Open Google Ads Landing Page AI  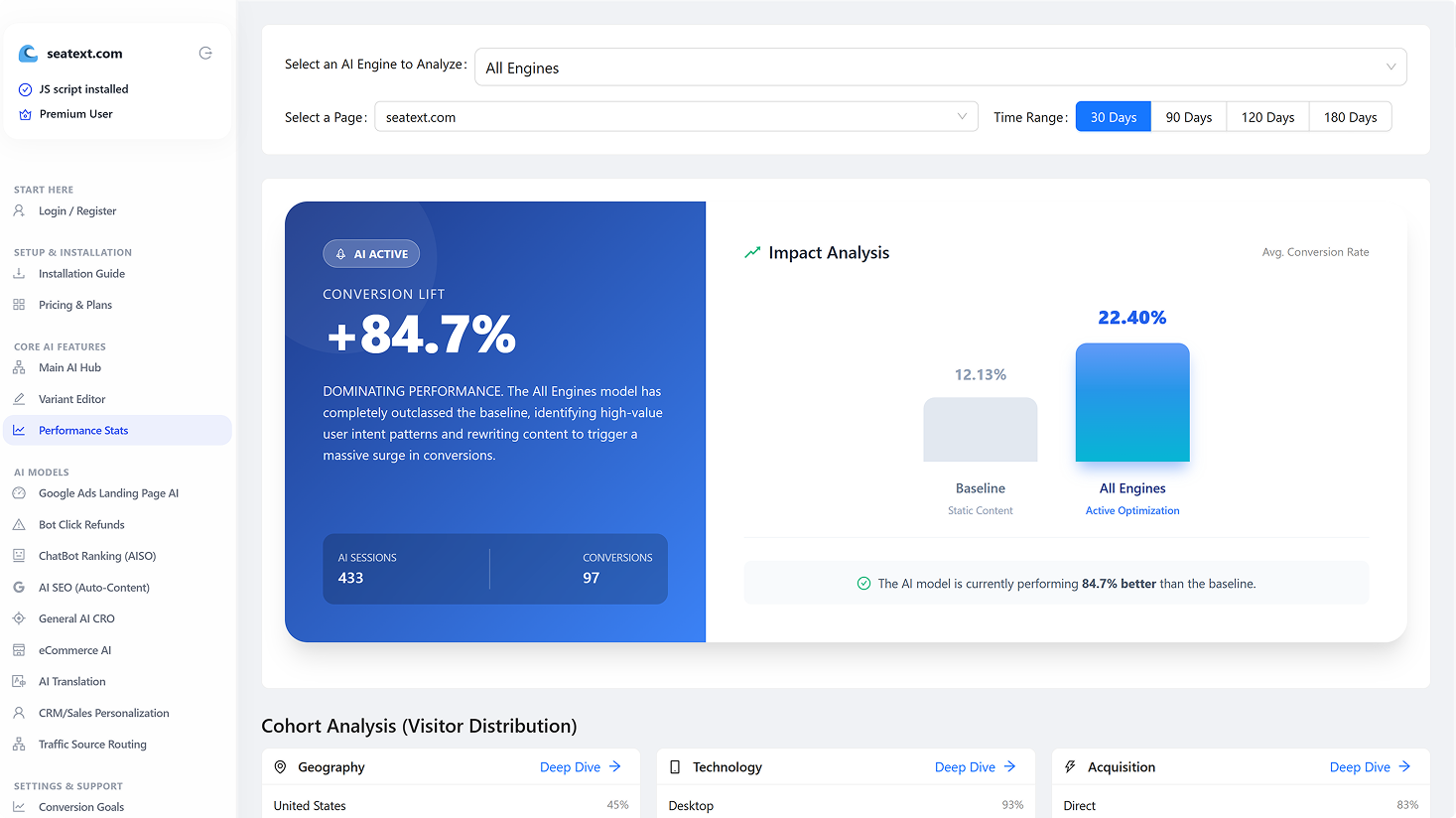click(x=117, y=492)
